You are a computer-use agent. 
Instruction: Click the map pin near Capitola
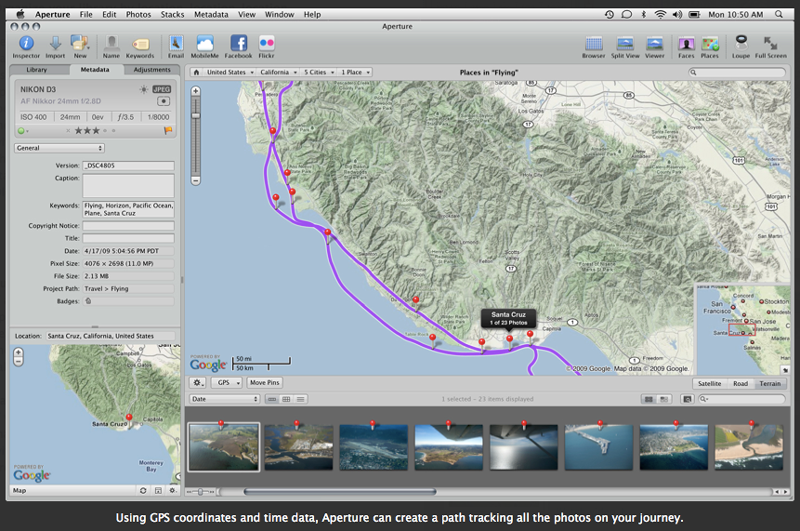coord(530,336)
